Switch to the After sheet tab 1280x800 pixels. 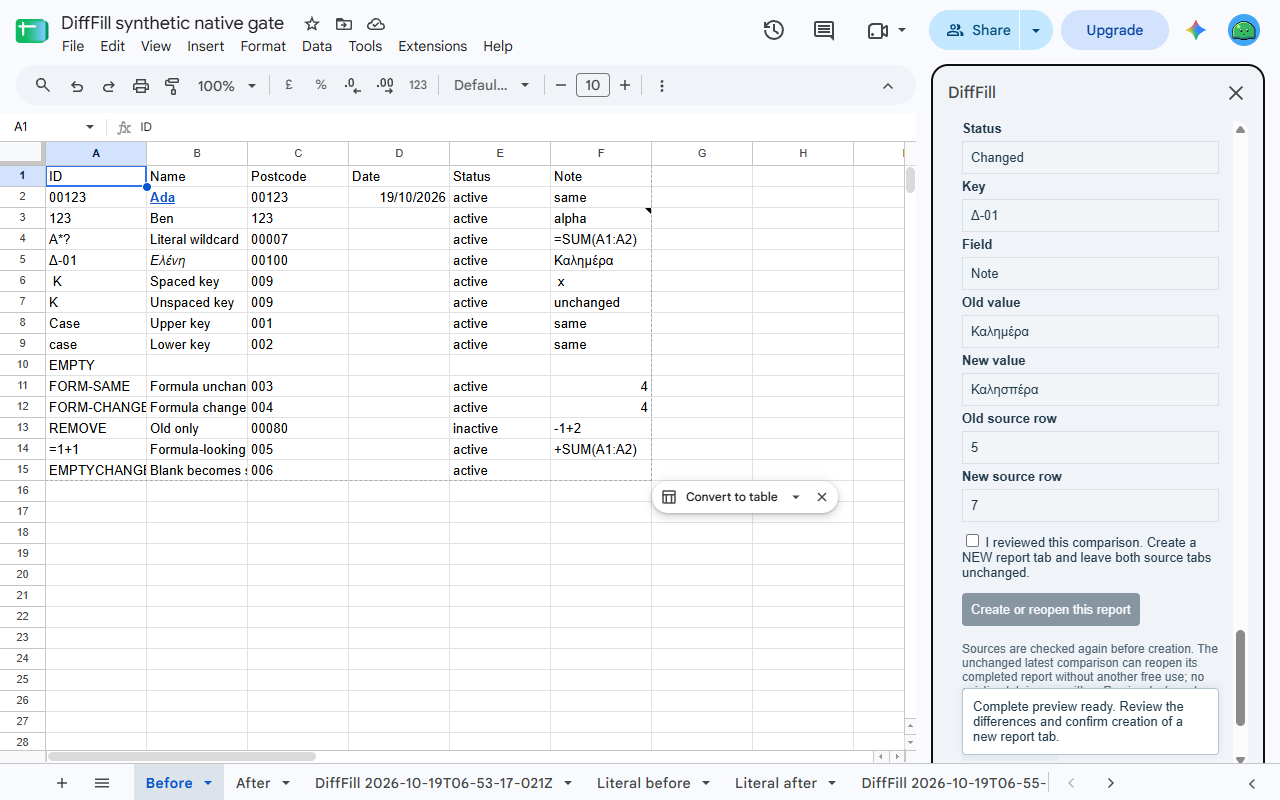pyautogui.click(x=253, y=783)
